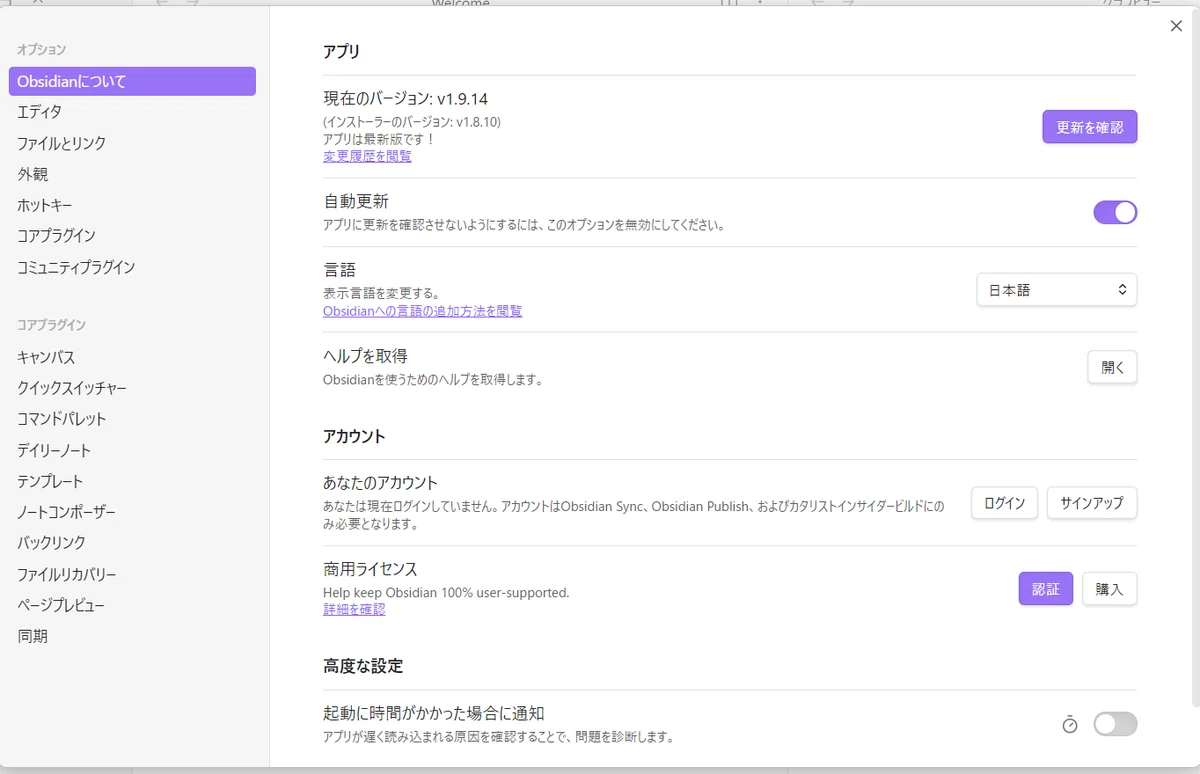1200x774 pixels.
Task: Click the stopwatch icon beside startup notification
Action: 1069,724
